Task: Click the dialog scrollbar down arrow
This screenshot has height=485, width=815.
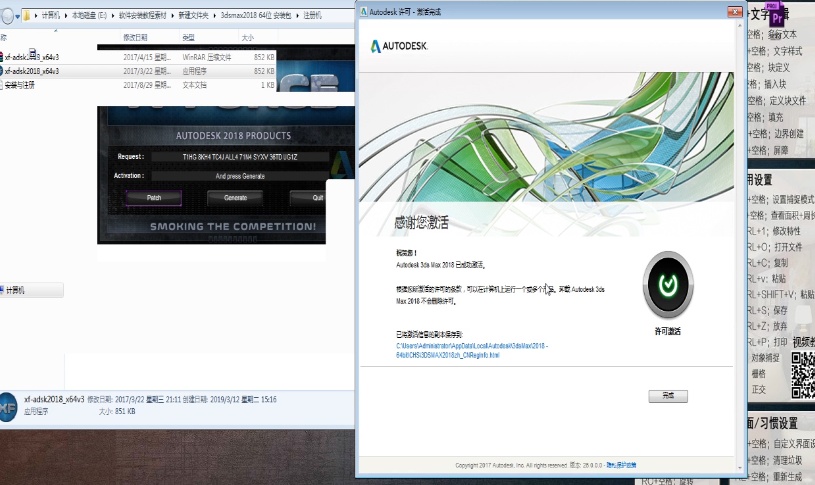Action: point(740,468)
